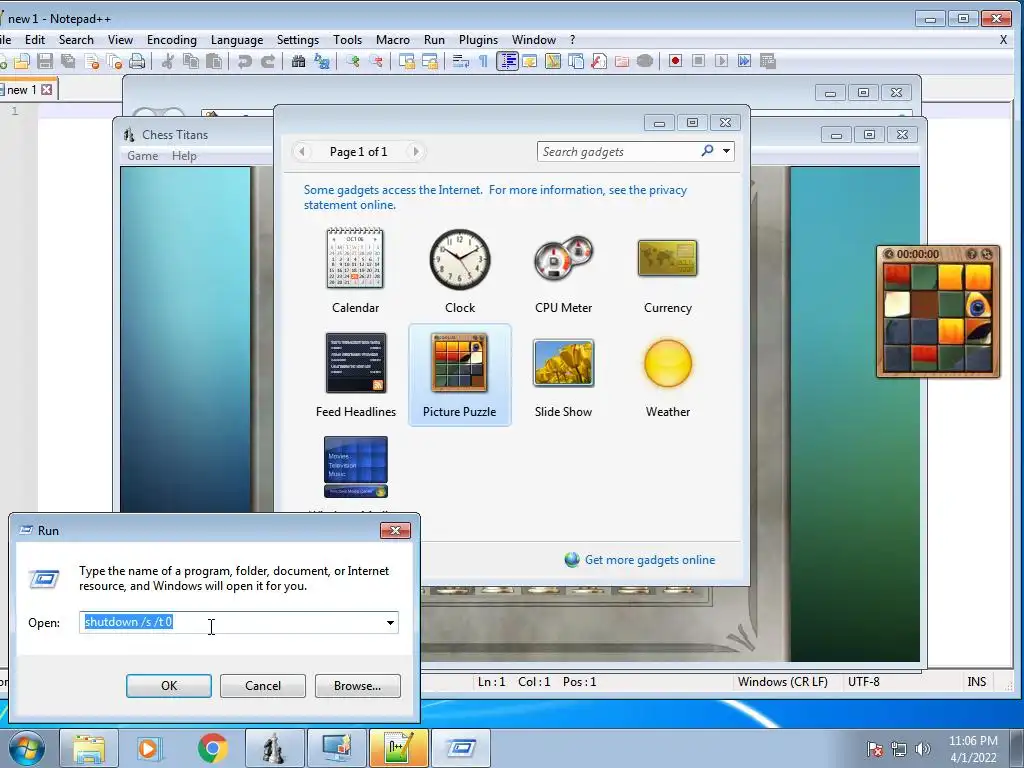Viewport: 1024px width, 768px height.
Task: Click the Open file icon in Notepad++ toolbar
Action: click(x=22, y=61)
